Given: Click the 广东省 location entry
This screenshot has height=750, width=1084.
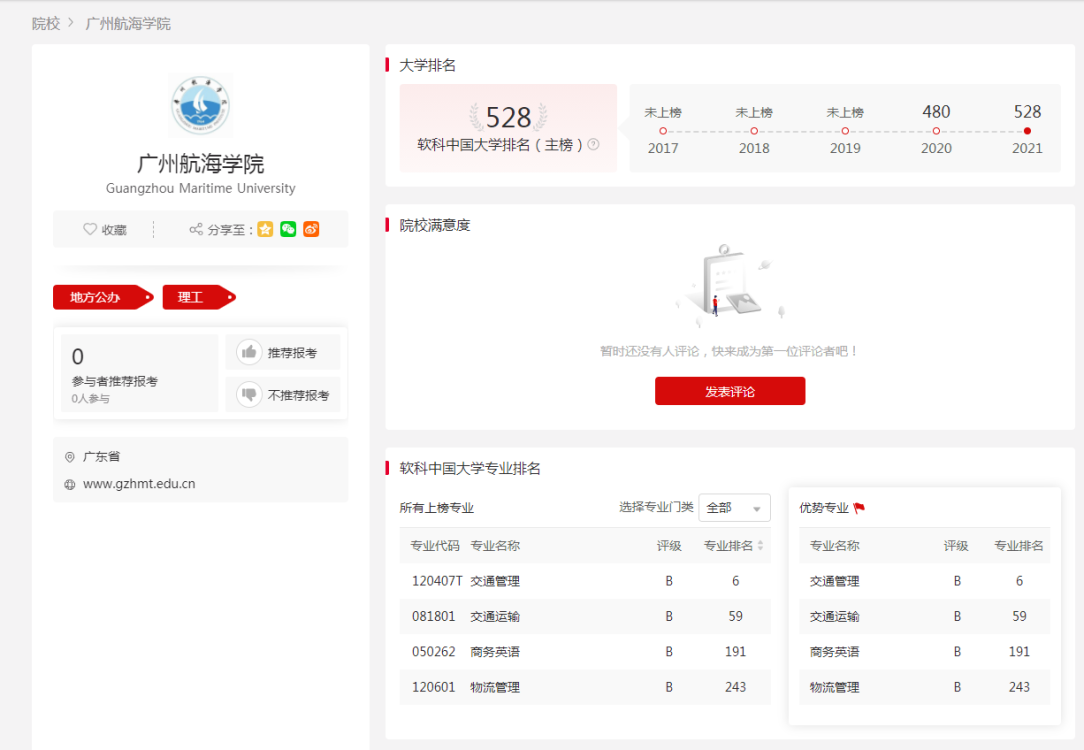Looking at the screenshot, I should 101,457.
